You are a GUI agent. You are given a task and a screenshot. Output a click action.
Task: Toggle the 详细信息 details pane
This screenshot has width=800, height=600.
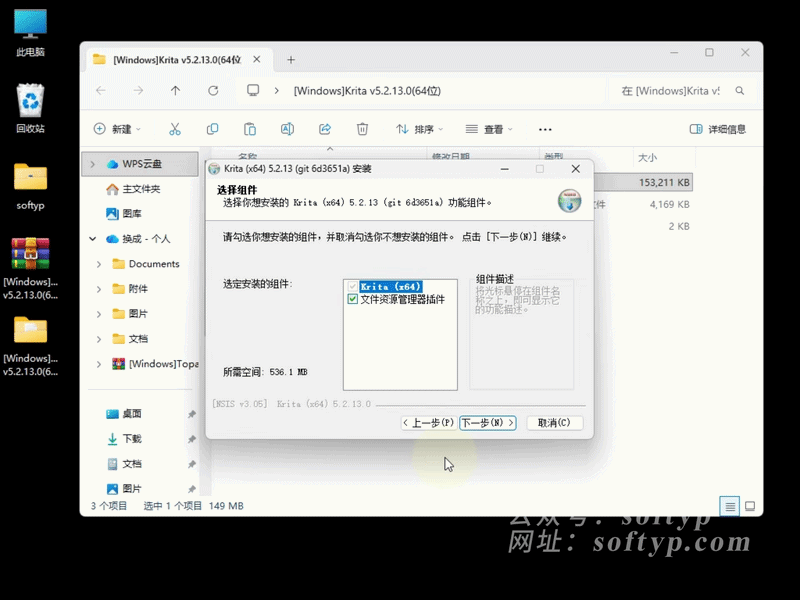click(718, 129)
